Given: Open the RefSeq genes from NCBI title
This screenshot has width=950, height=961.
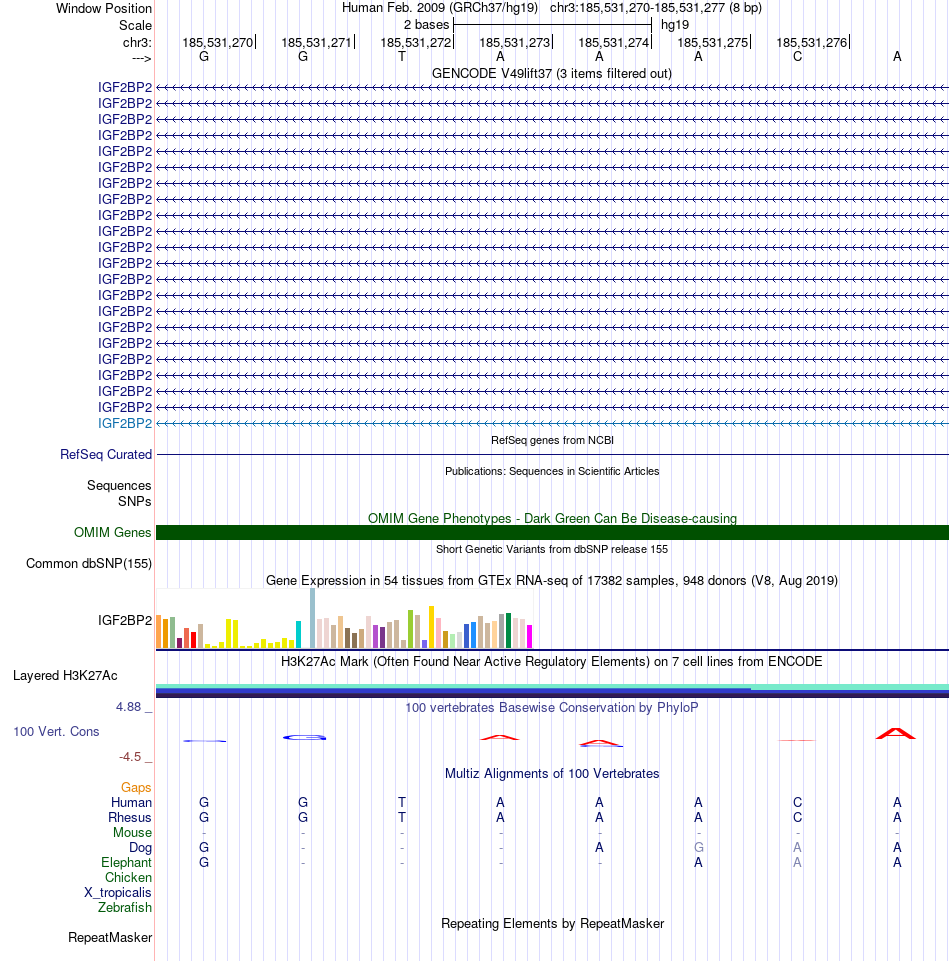Looking at the screenshot, I should coord(552,440).
